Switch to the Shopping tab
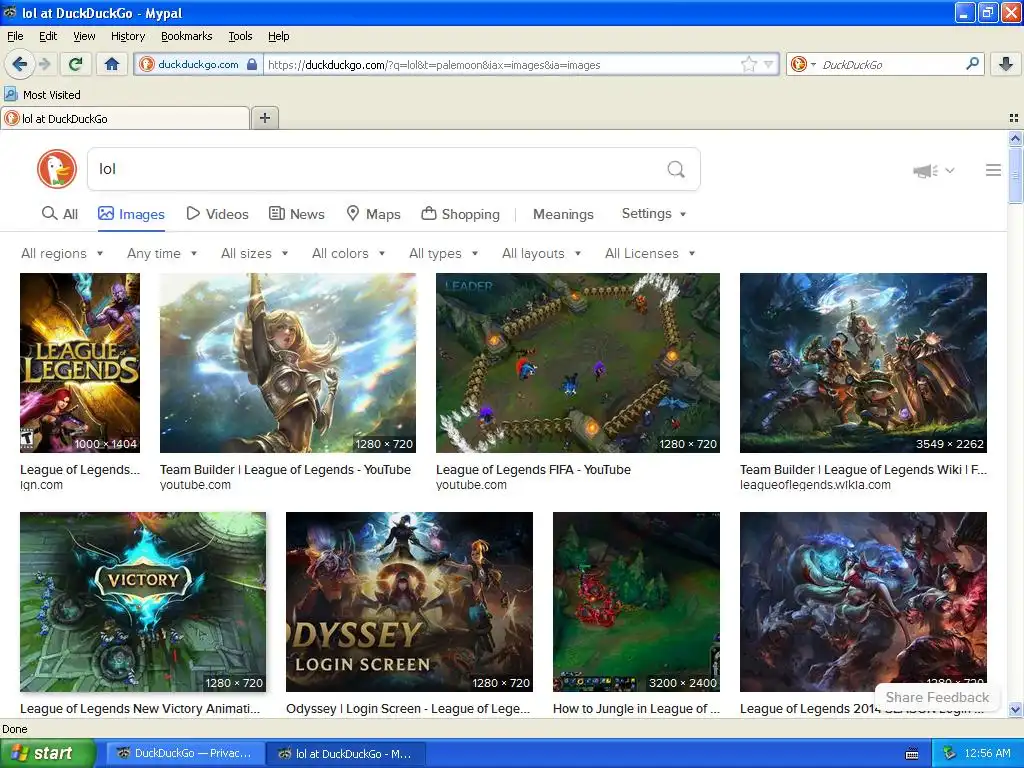This screenshot has height=768, width=1024. (460, 214)
